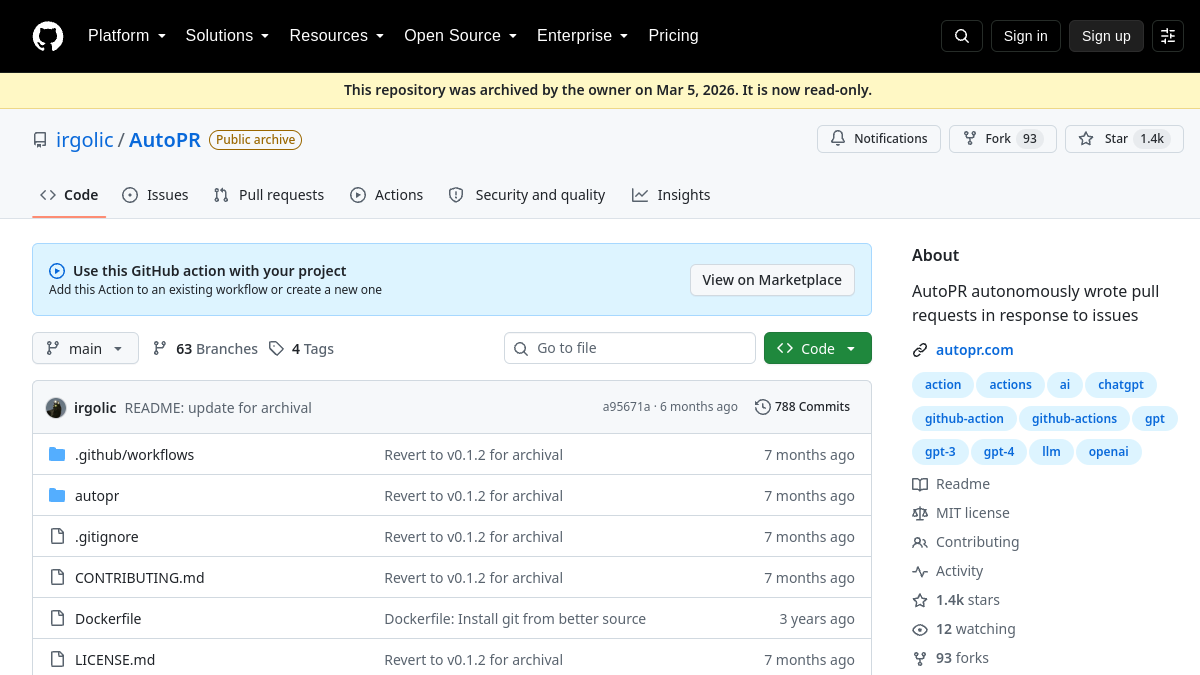The image size is (1200, 675).
Task: Open the AutoPR repository name link
Action: pos(165,140)
